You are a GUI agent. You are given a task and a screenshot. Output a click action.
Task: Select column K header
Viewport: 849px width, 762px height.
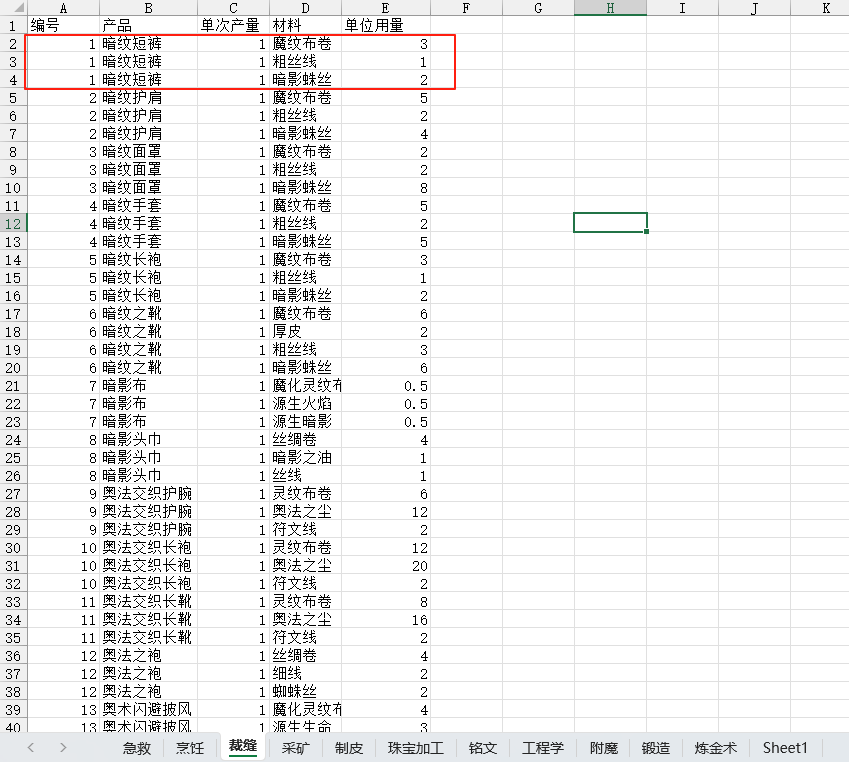[820, 8]
